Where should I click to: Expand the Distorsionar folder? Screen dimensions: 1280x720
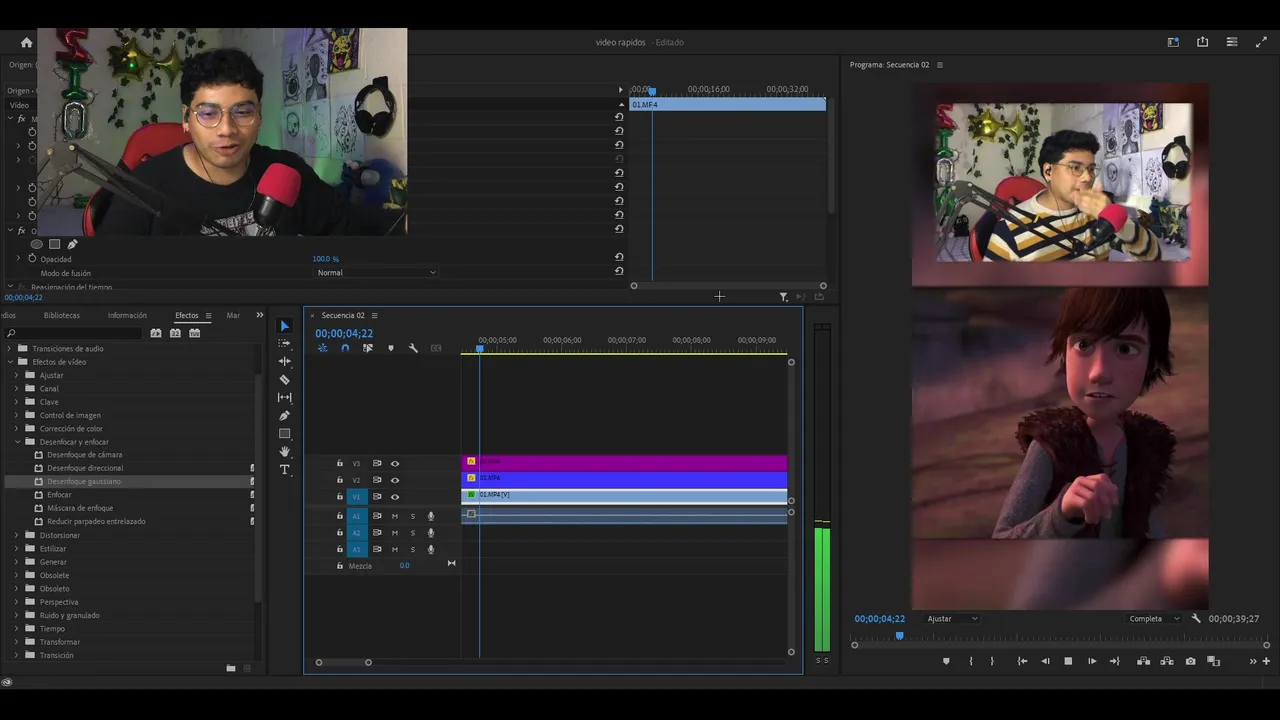16,535
